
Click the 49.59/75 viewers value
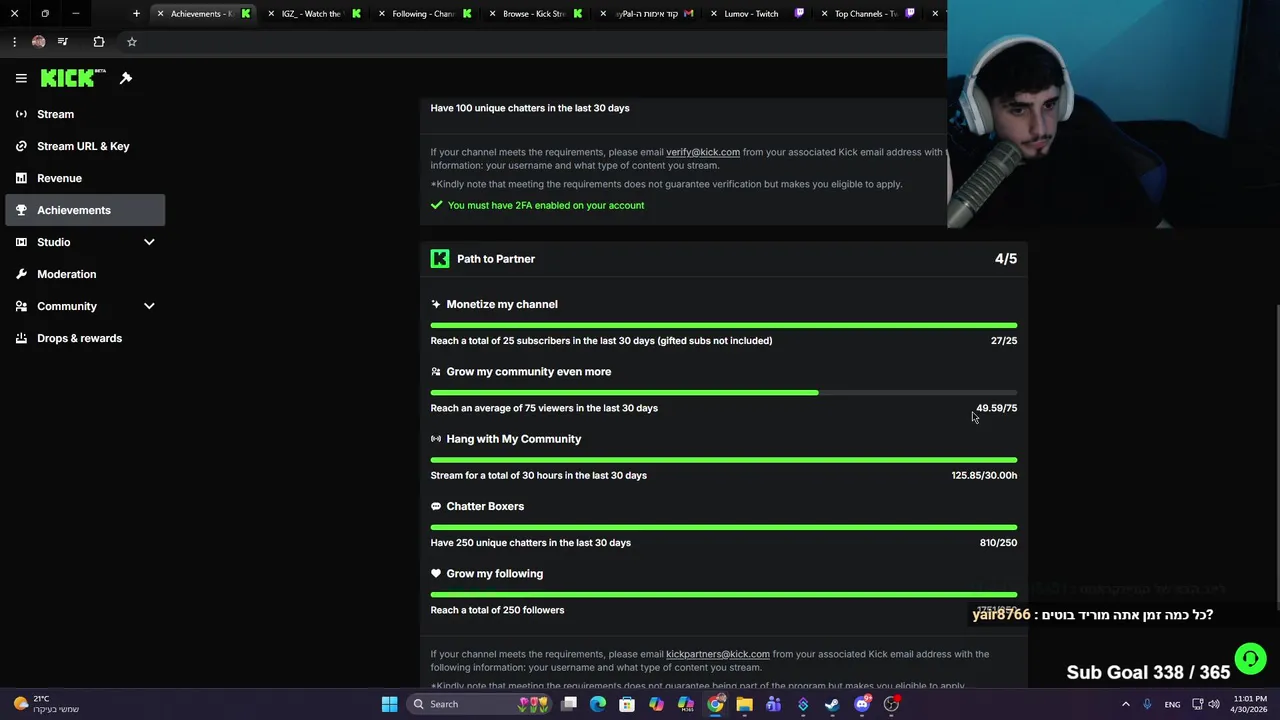997,408
